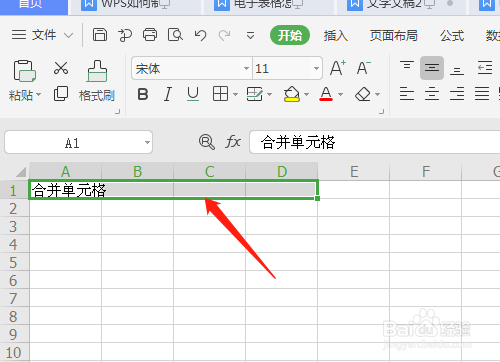This screenshot has width=500, height=362.
Task: Click the zoom magnifier beside fx
Action: click(207, 142)
